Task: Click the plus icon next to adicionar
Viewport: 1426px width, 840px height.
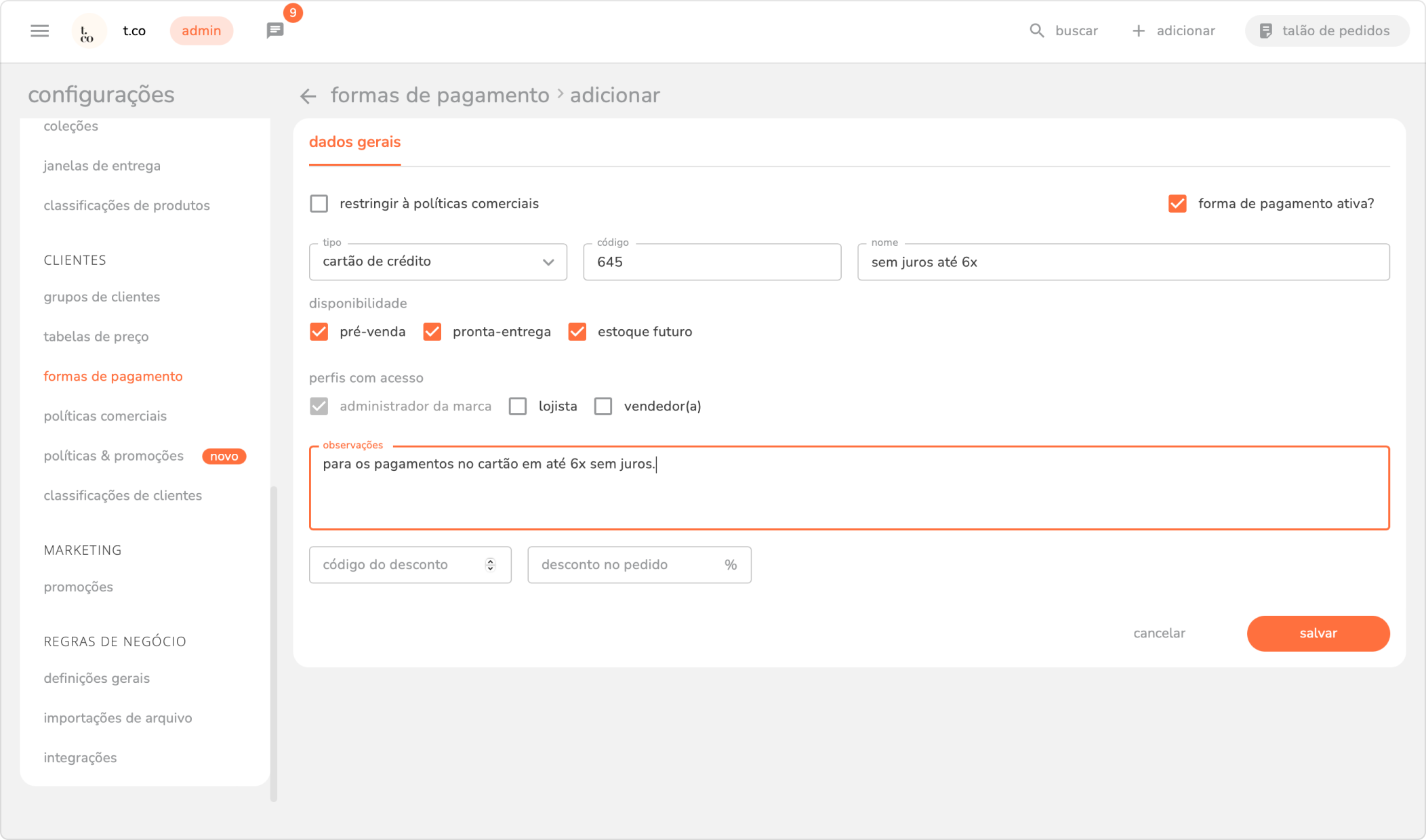Action: tap(1139, 30)
